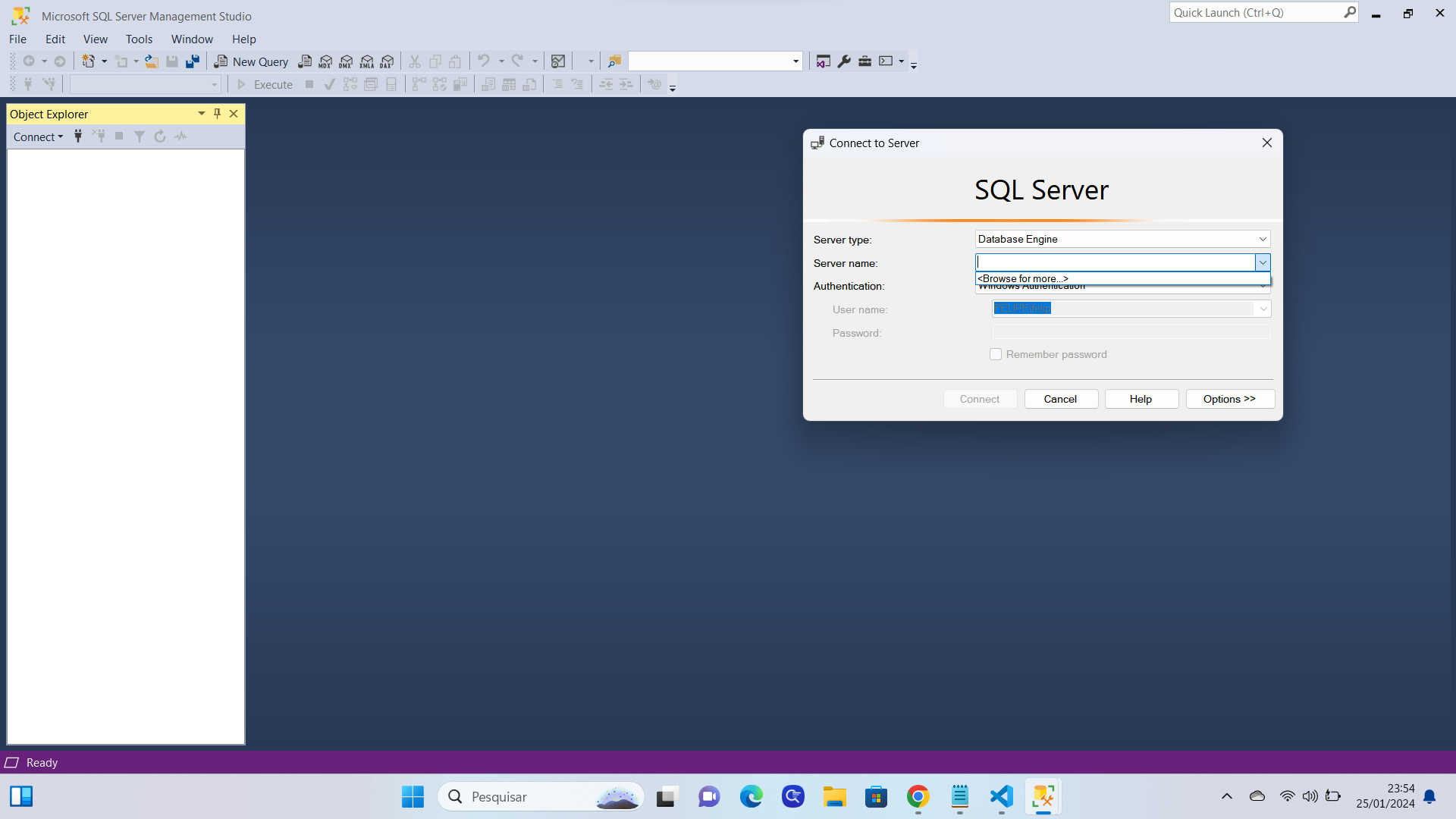This screenshot has width=1456, height=819.
Task: Expand the Server type dropdown
Action: pos(1263,239)
